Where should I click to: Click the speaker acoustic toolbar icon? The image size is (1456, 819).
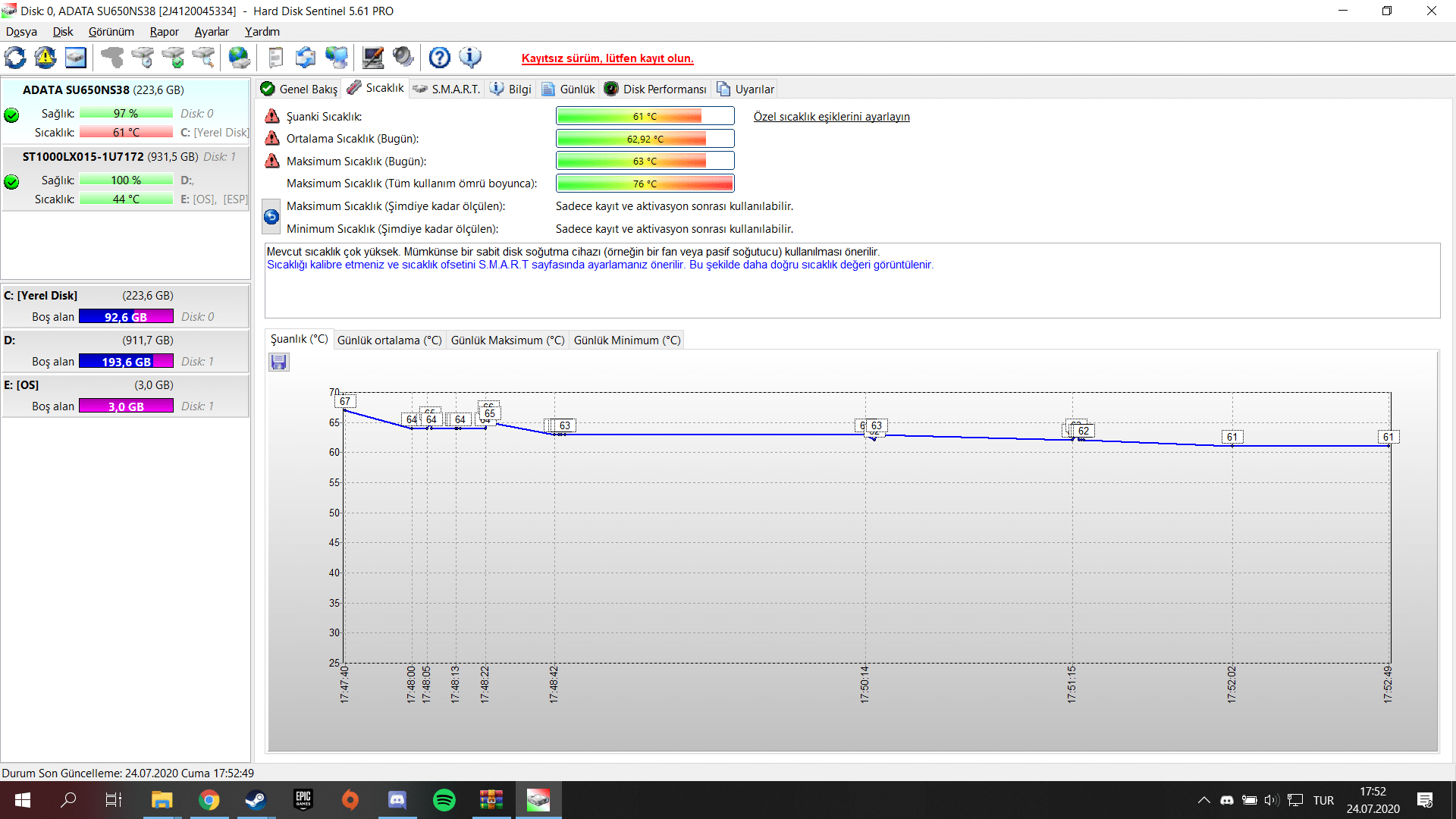coord(403,58)
